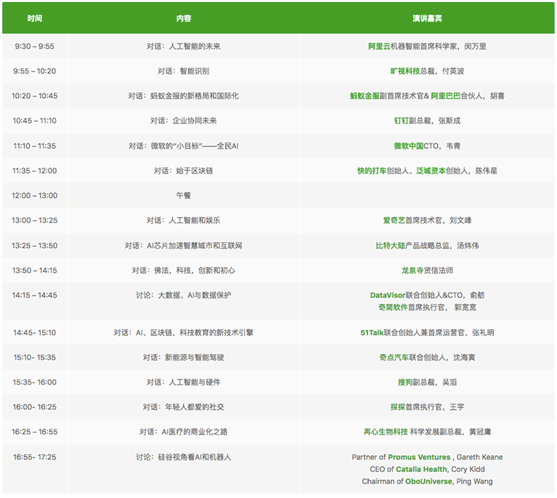Screen dimensions: 557x498
Task: Click the 内容 column header
Action: click(x=183, y=18)
